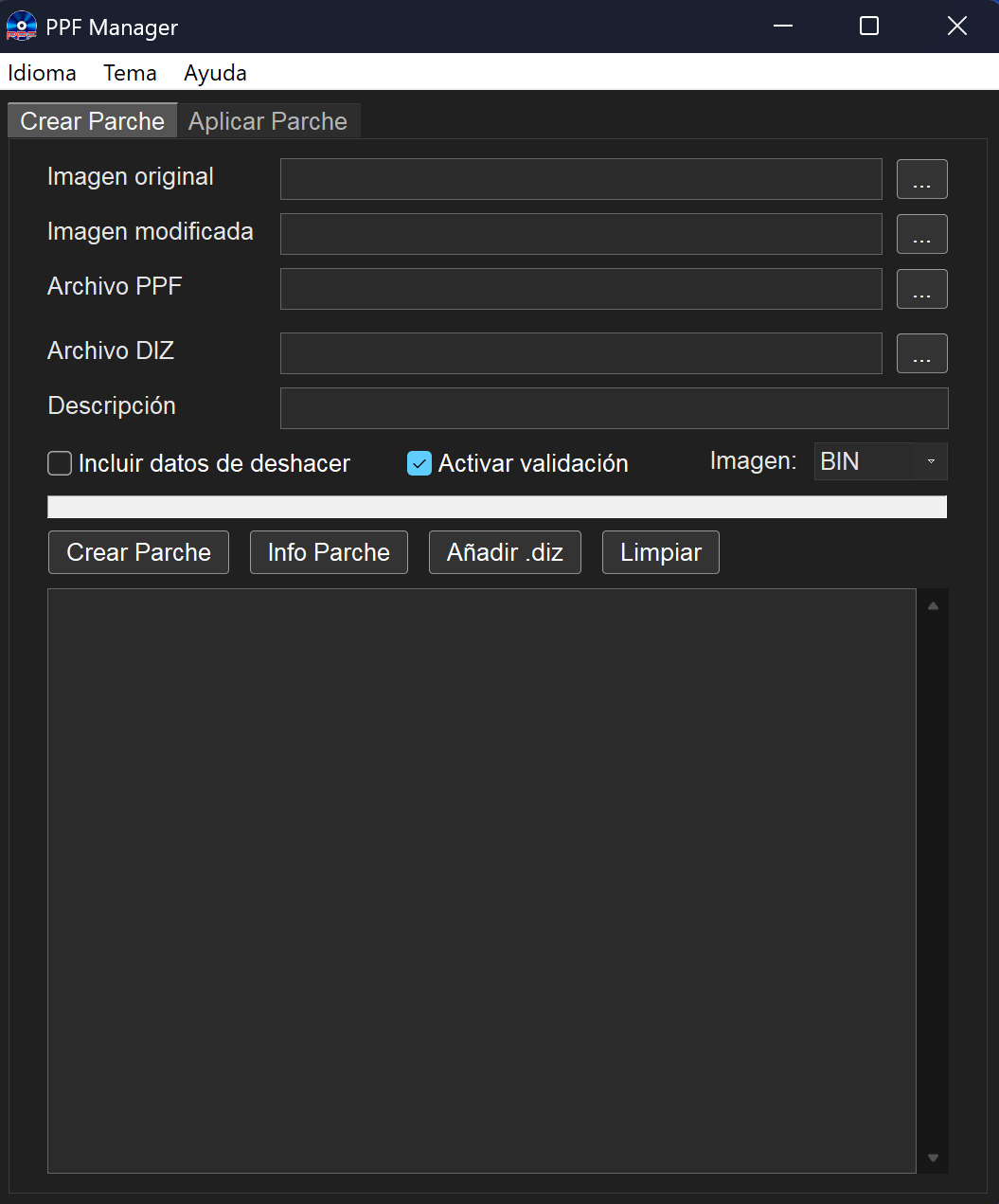Image resolution: width=999 pixels, height=1204 pixels.
Task: Open the Idioma menu
Action: click(42, 73)
